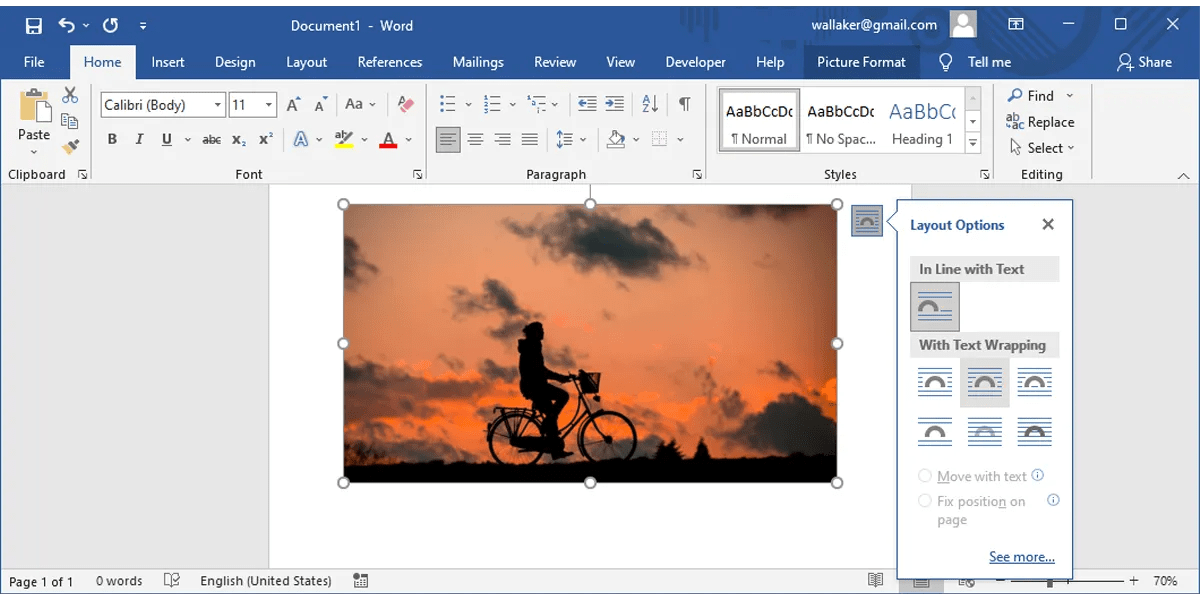Expand the Styles gallery more arrow
This screenshot has height=600, width=1200.
(x=973, y=144)
